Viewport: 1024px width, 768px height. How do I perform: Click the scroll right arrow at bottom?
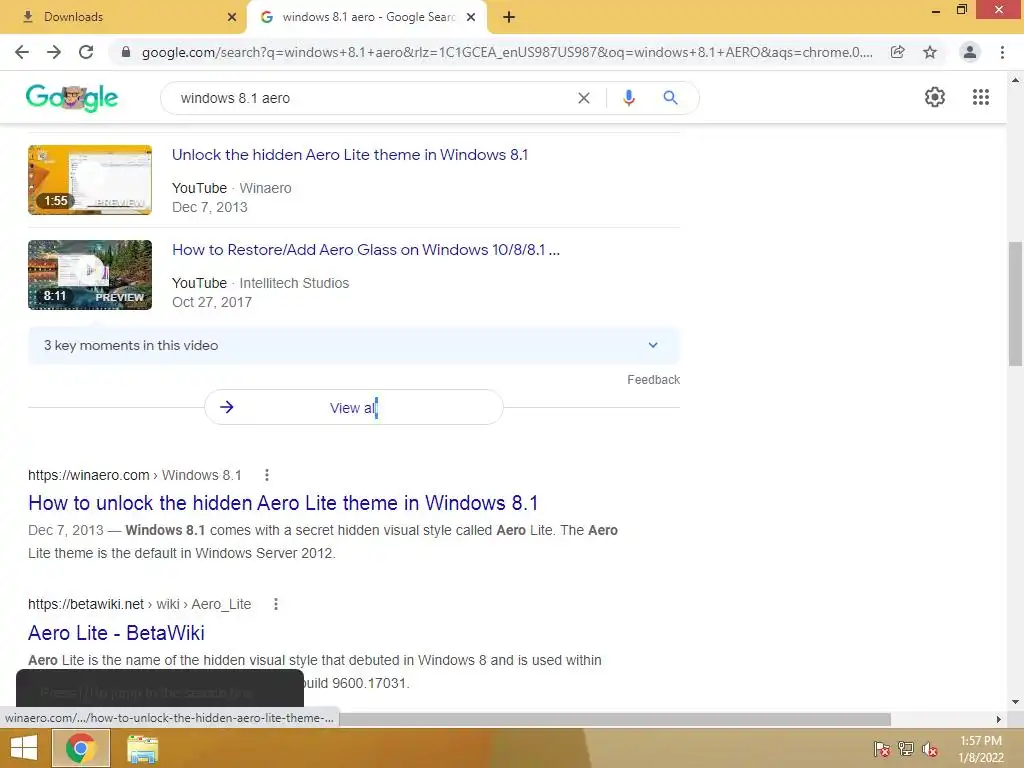(x=999, y=720)
